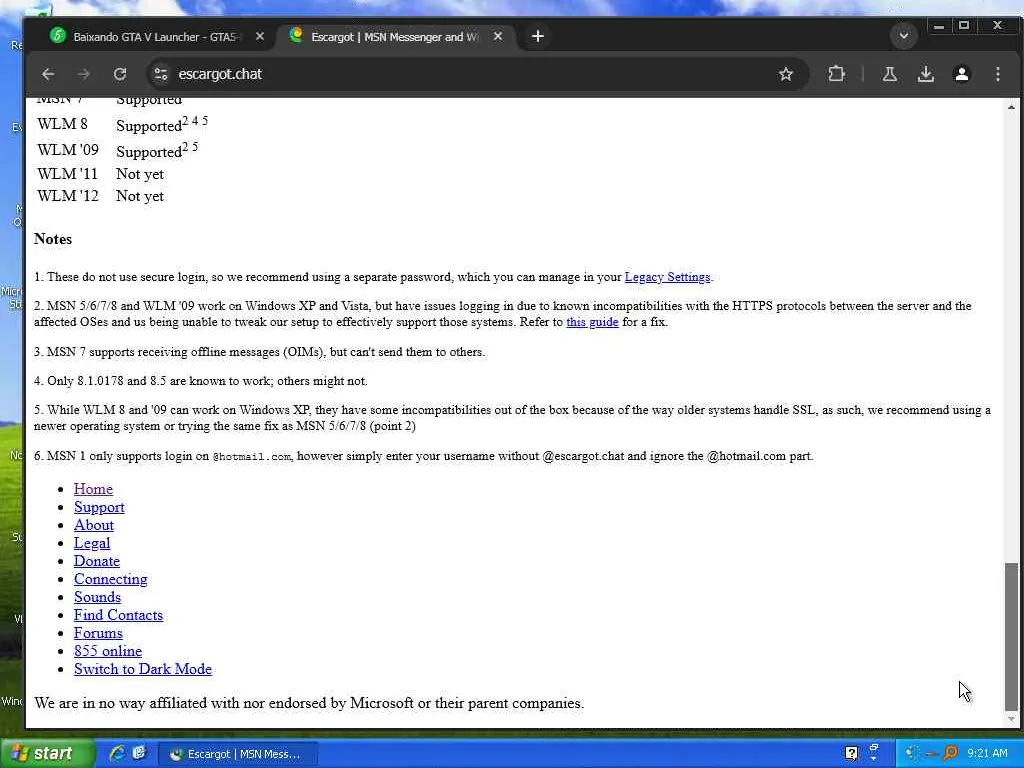Open the About link
Screen dimensions: 1024x768
click(94, 525)
